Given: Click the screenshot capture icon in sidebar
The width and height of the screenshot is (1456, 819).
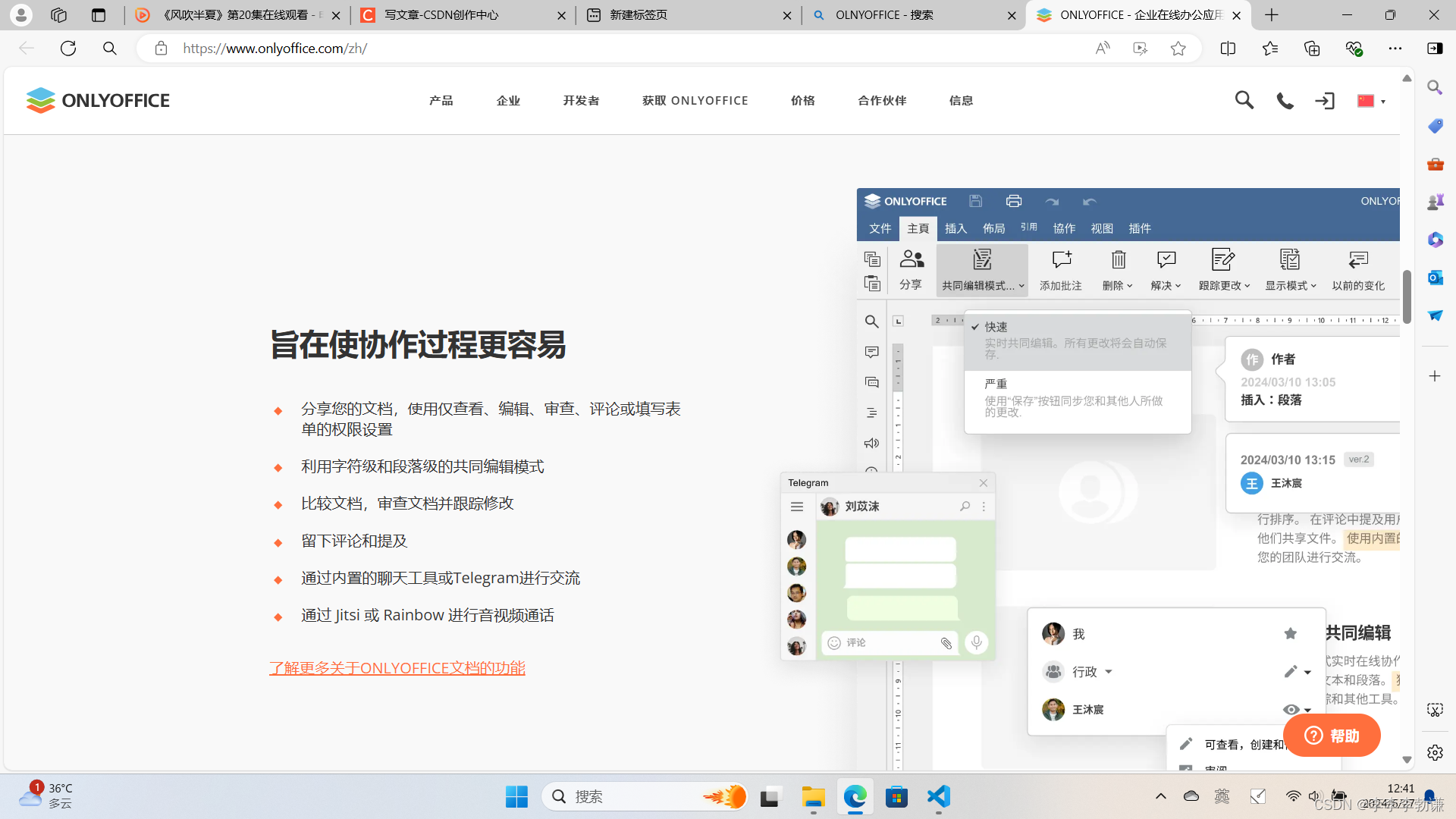Looking at the screenshot, I should [x=1435, y=710].
